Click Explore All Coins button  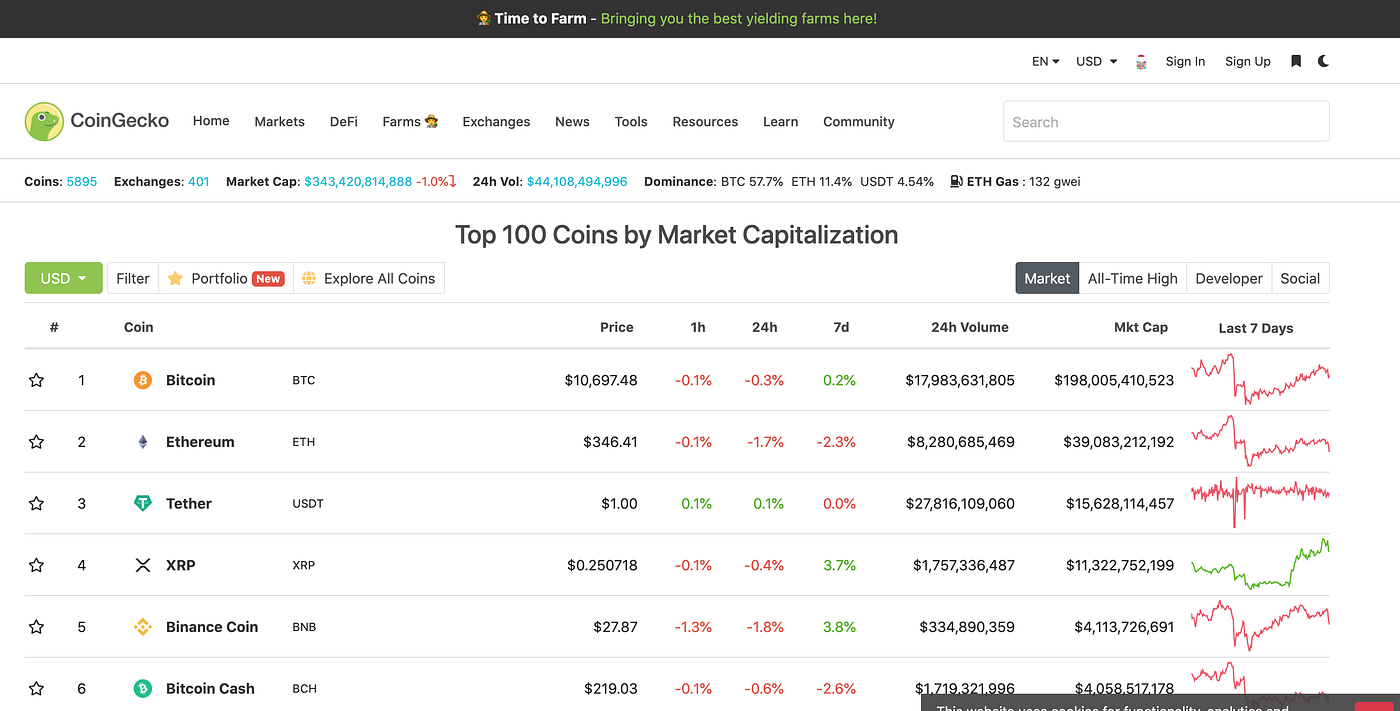point(369,278)
